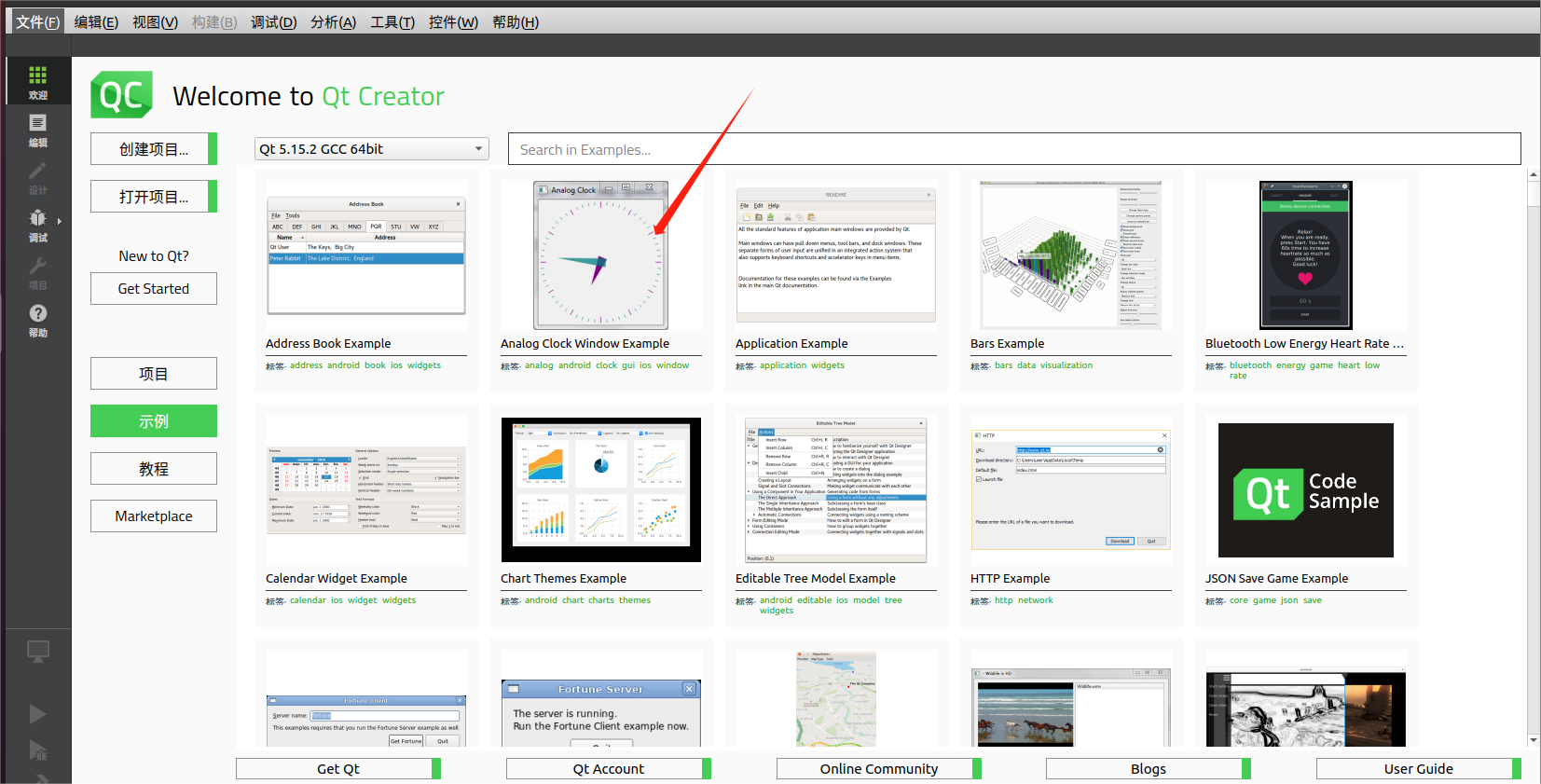1541x784 pixels.
Task: Switch to the Edit (编辑) mode icon
Action: 37,129
